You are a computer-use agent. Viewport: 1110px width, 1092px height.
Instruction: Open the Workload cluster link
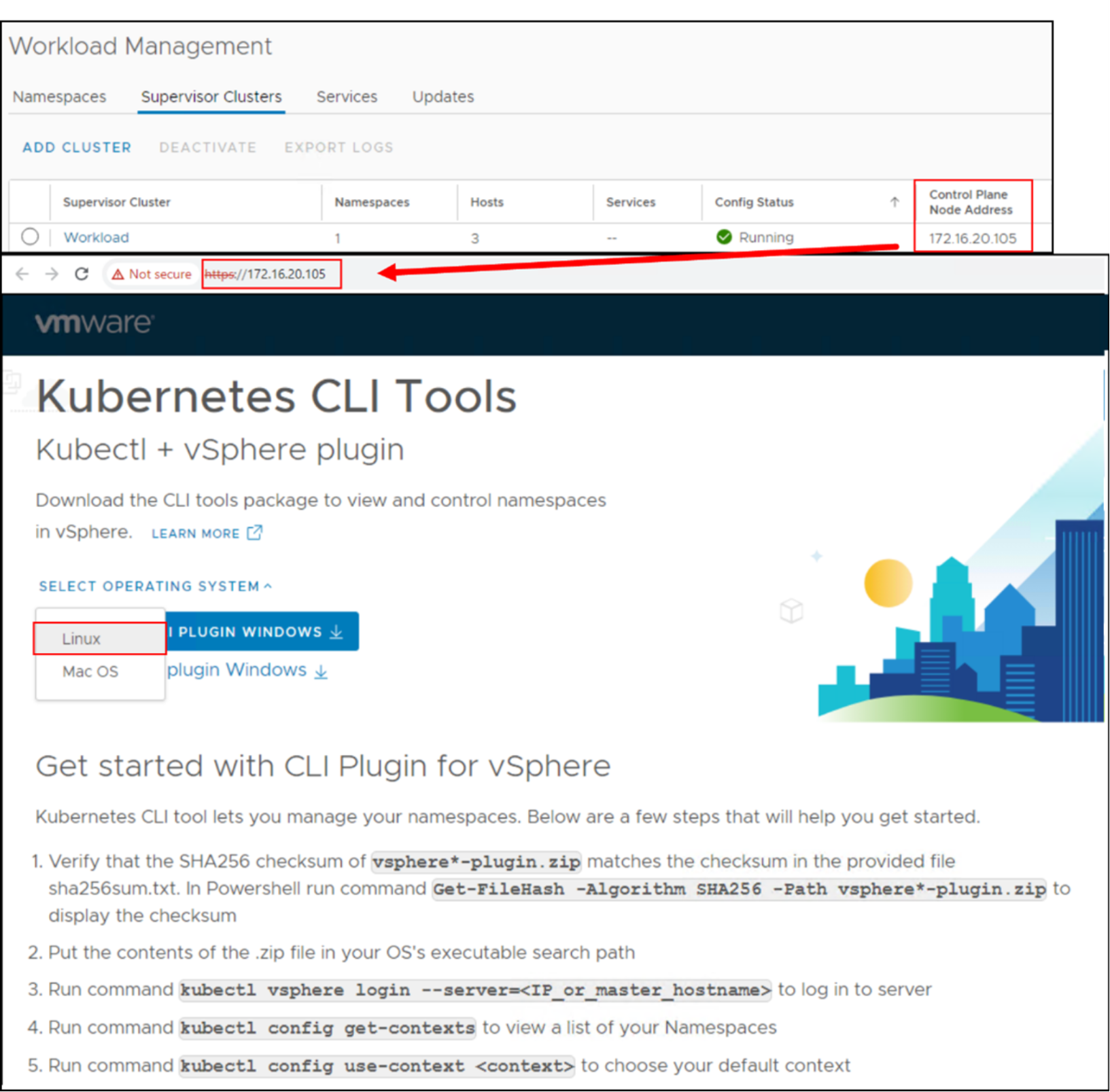point(96,237)
